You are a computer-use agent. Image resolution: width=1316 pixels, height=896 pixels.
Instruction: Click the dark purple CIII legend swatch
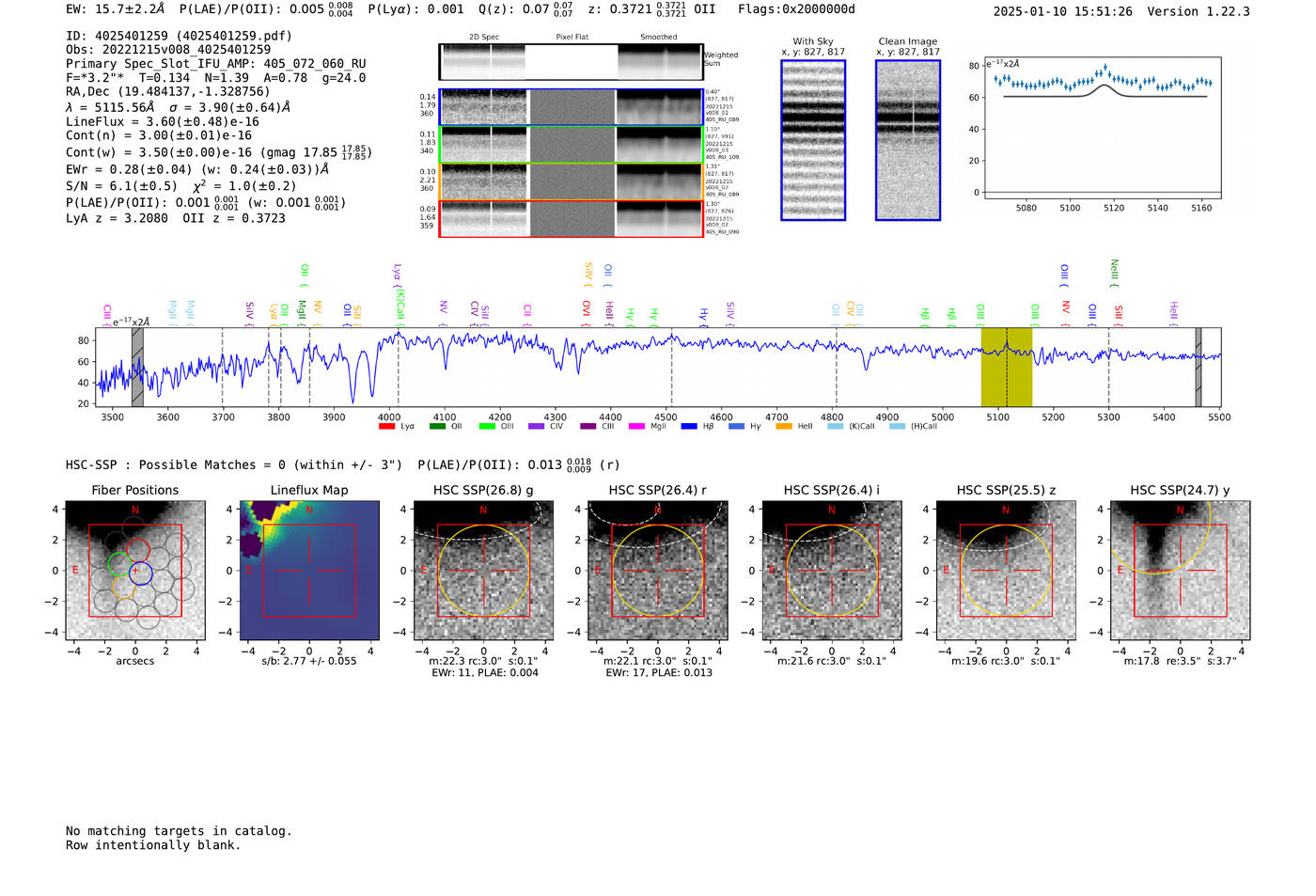(x=587, y=426)
